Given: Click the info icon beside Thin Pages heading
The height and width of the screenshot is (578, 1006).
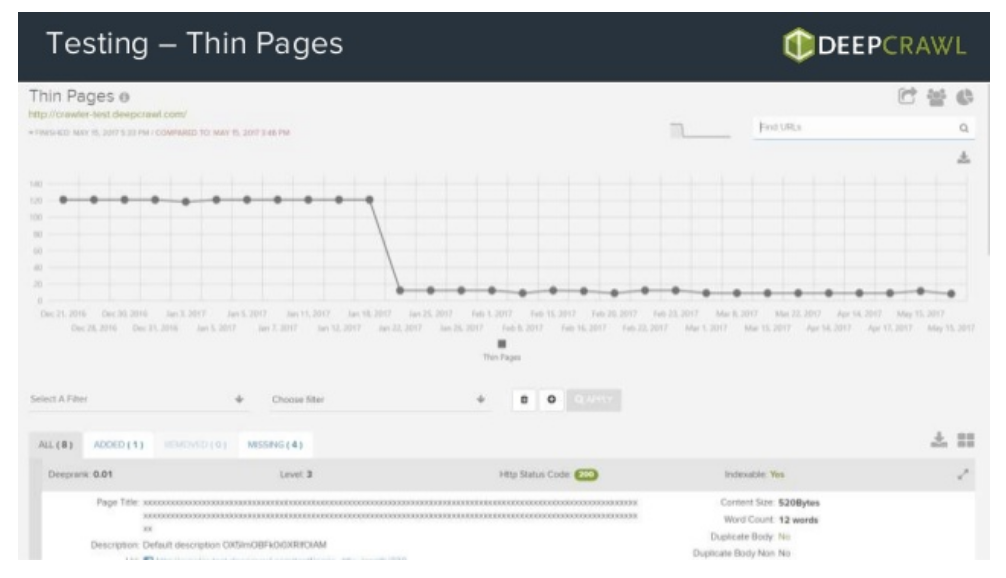Looking at the screenshot, I should [124, 97].
